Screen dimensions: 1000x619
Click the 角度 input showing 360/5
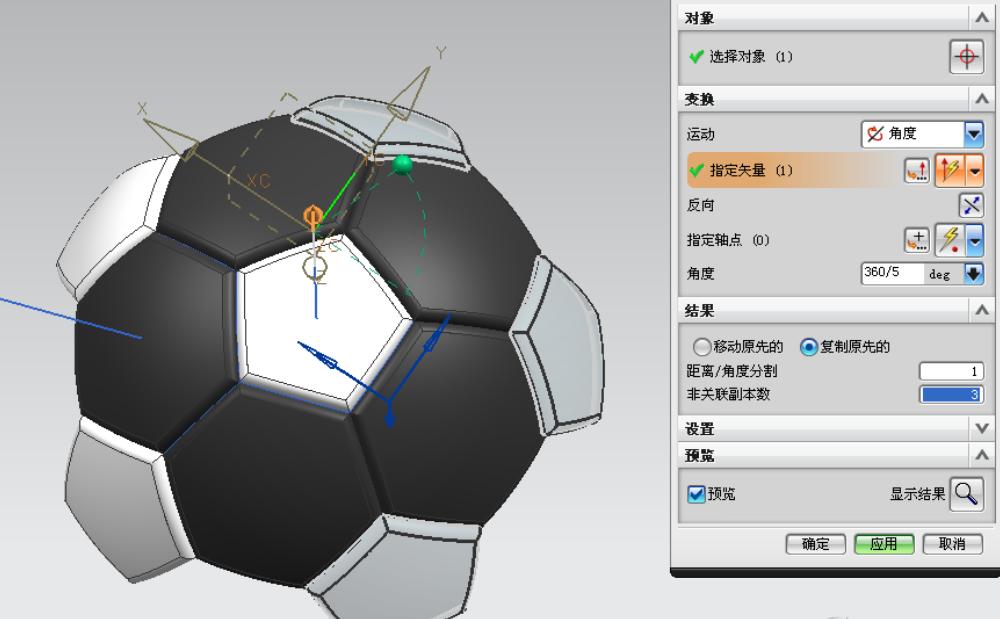(x=890, y=273)
